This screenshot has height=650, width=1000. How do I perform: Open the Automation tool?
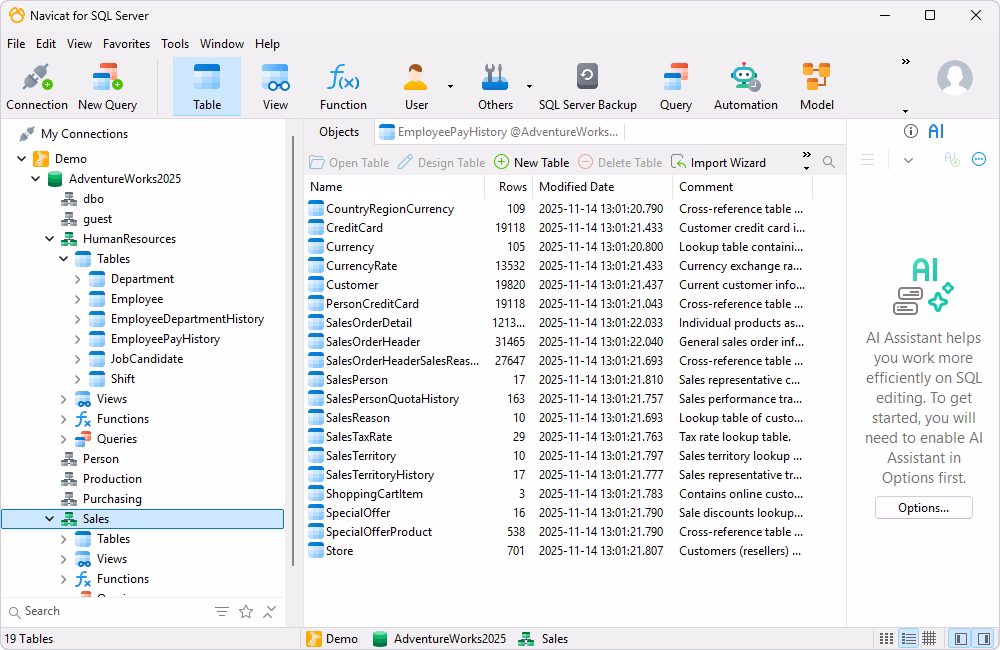tap(746, 87)
